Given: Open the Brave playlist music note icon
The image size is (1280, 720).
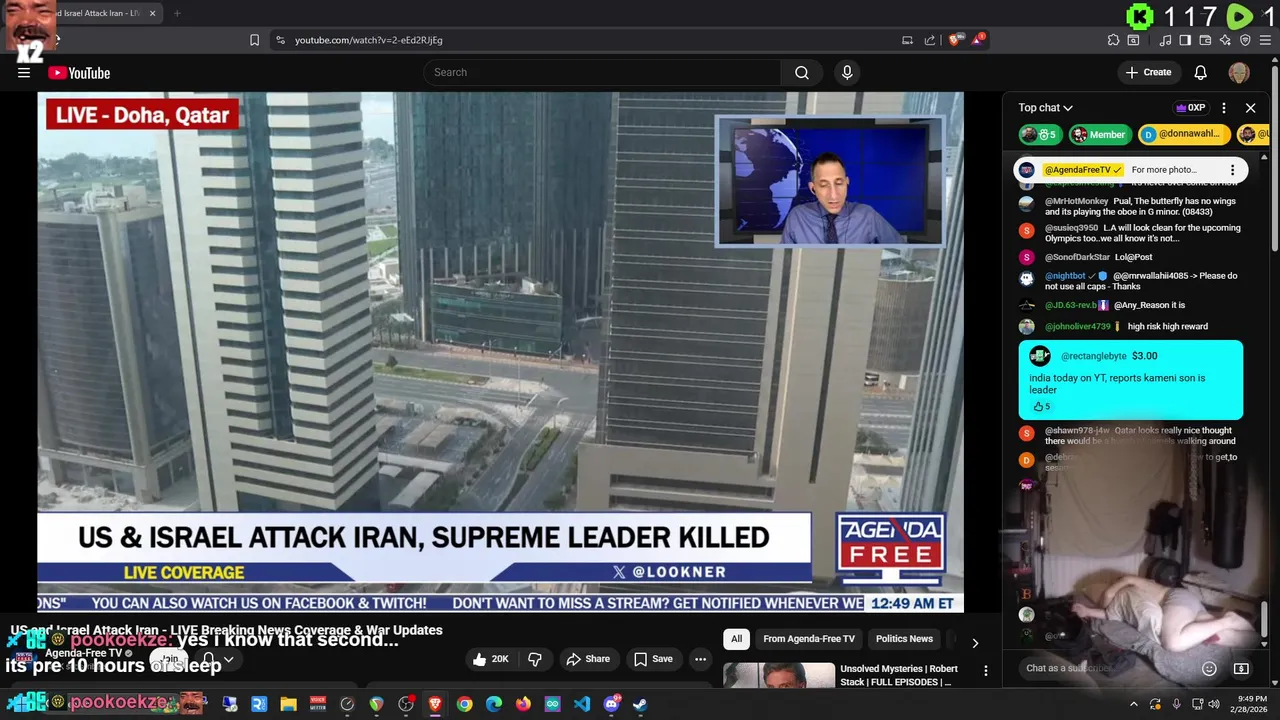Looking at the screenshot, I should click(x=1165, y=40).
